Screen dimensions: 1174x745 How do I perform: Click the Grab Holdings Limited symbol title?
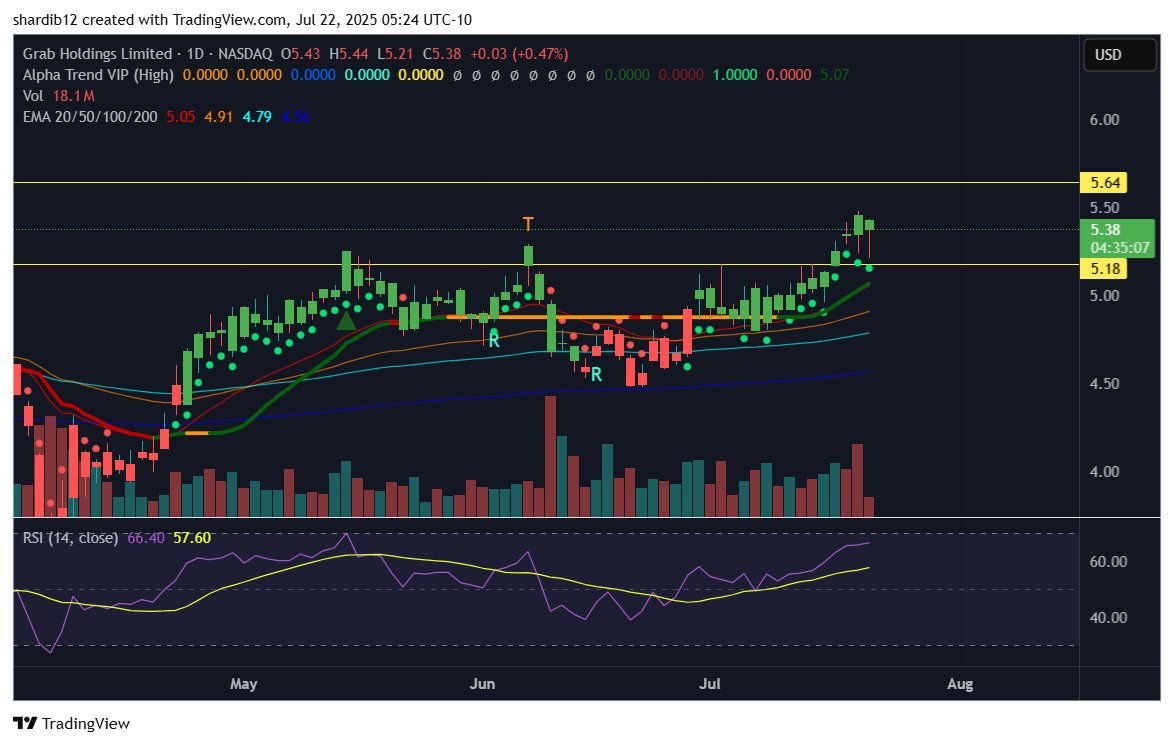tap(97, 54)
